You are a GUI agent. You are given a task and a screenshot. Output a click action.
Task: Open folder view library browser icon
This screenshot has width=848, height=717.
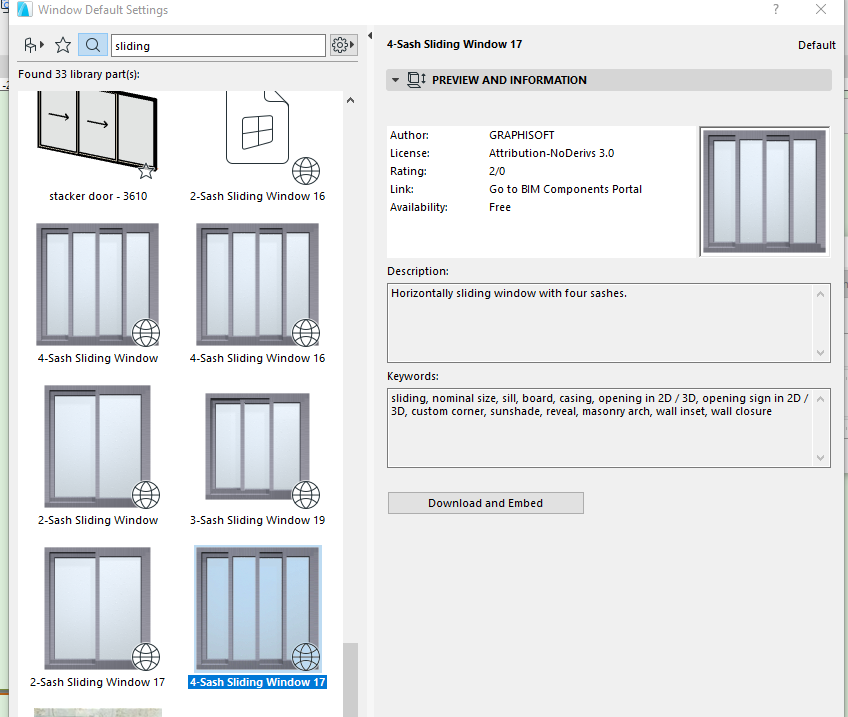(34, 45)
